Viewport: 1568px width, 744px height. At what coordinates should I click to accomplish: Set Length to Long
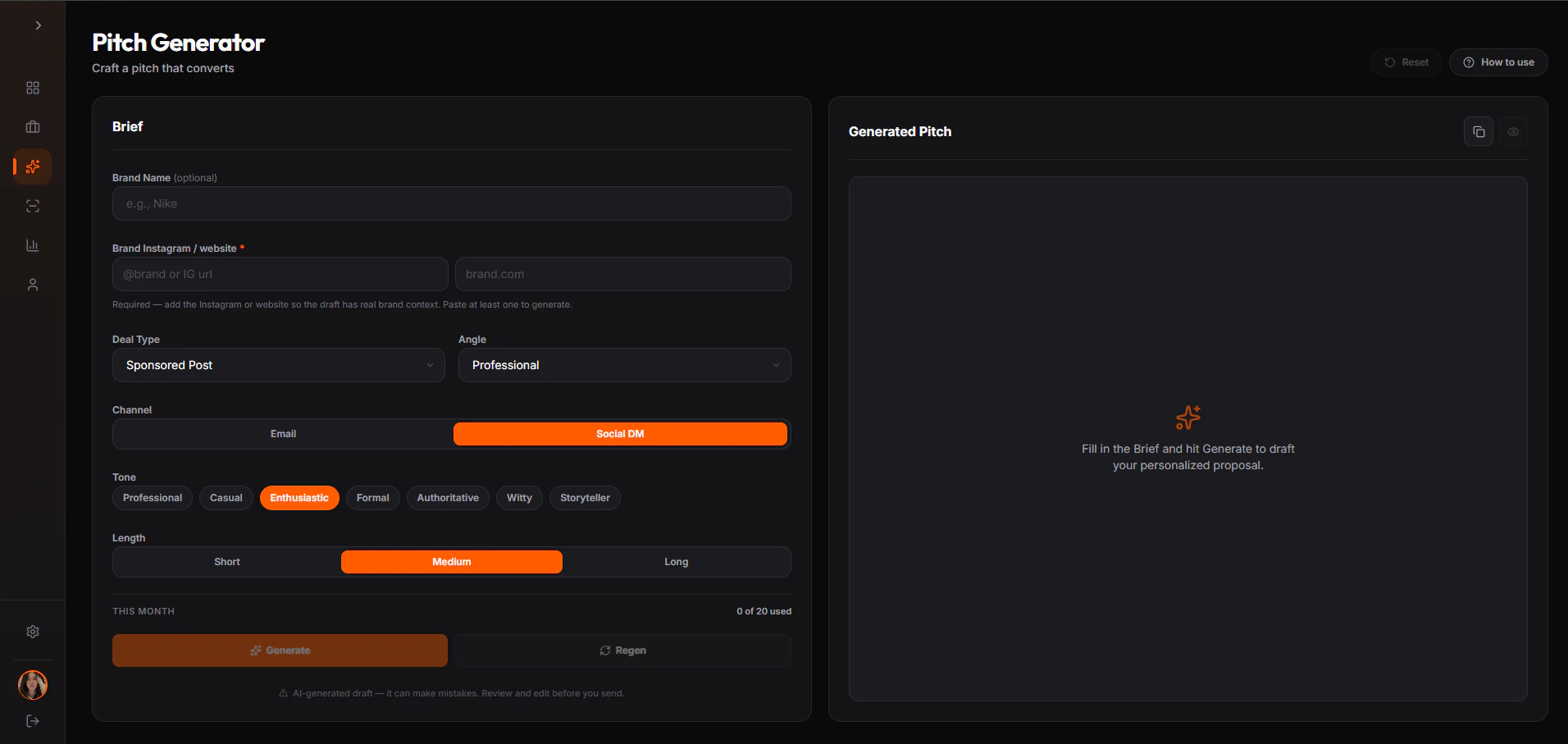[x=677, y=562]
